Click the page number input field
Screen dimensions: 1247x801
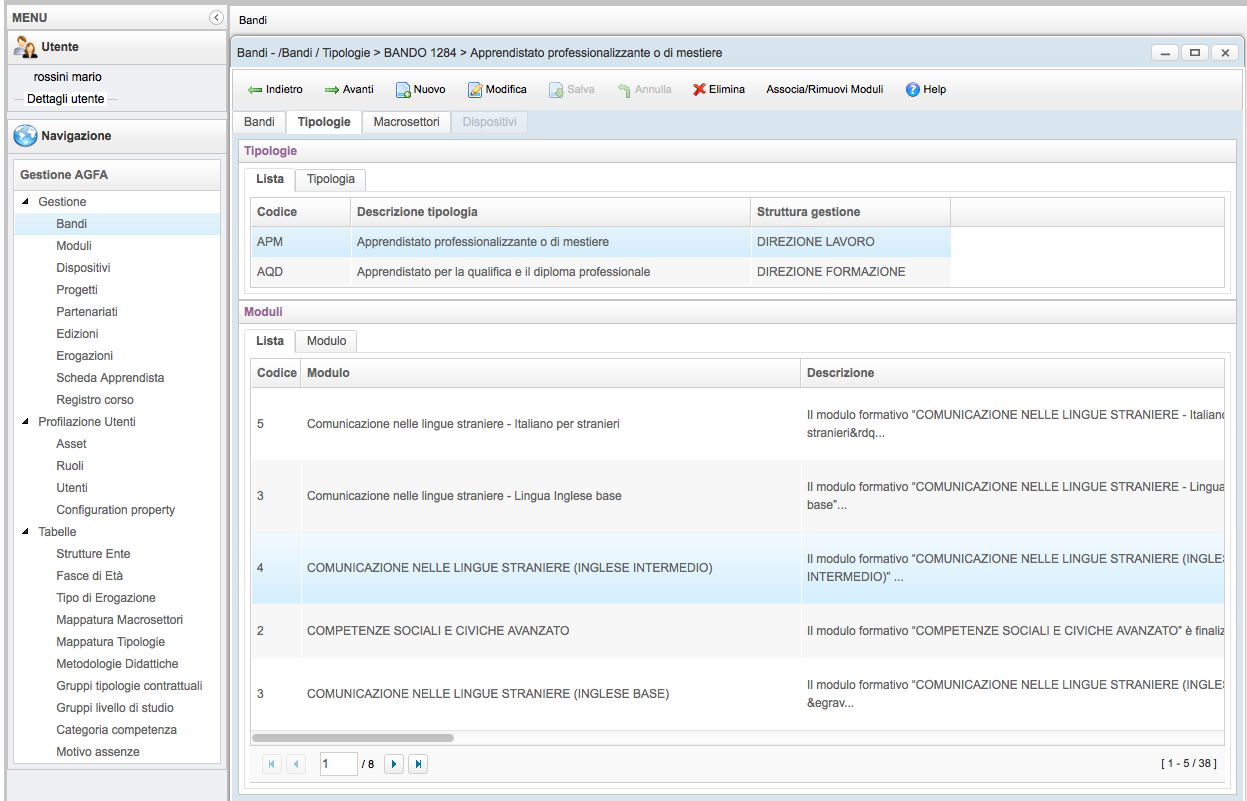tap(338, 764)
